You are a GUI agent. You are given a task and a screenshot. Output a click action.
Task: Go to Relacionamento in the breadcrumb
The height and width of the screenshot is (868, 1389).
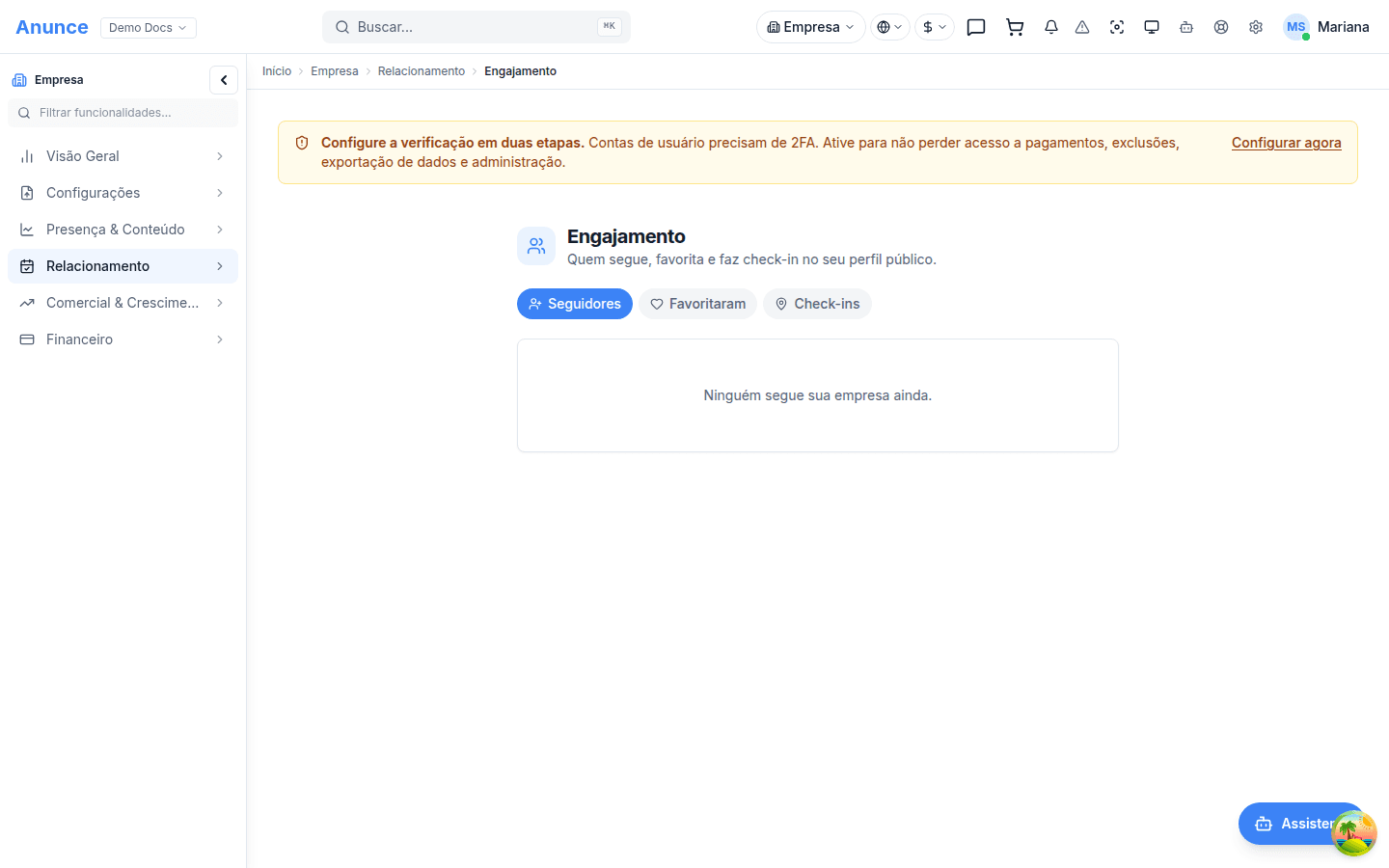tap(422, 71)
